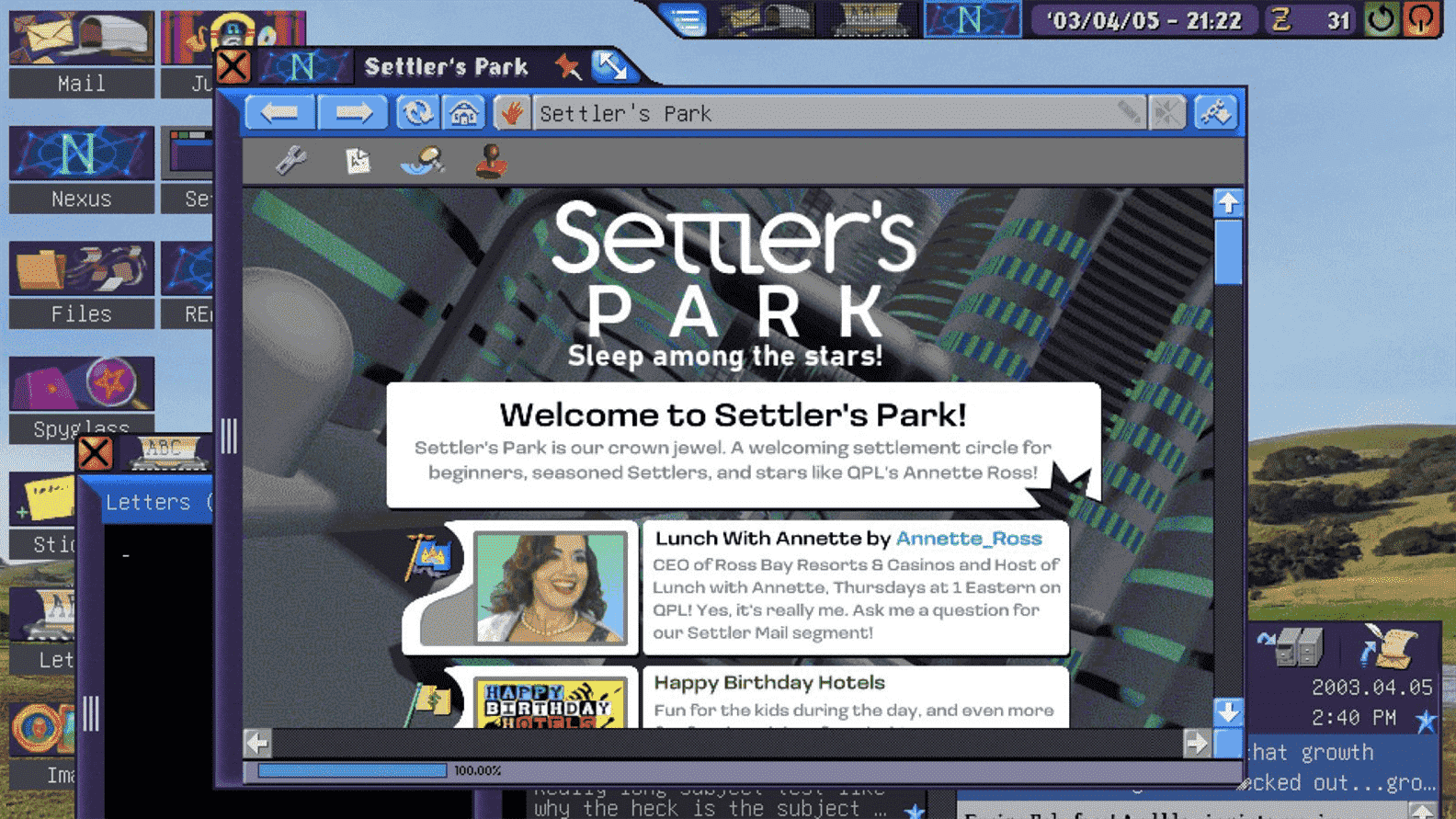Click the vertical scrollbar thumb
This screenshot has width=1456, height=819.
pos(1228,252)
